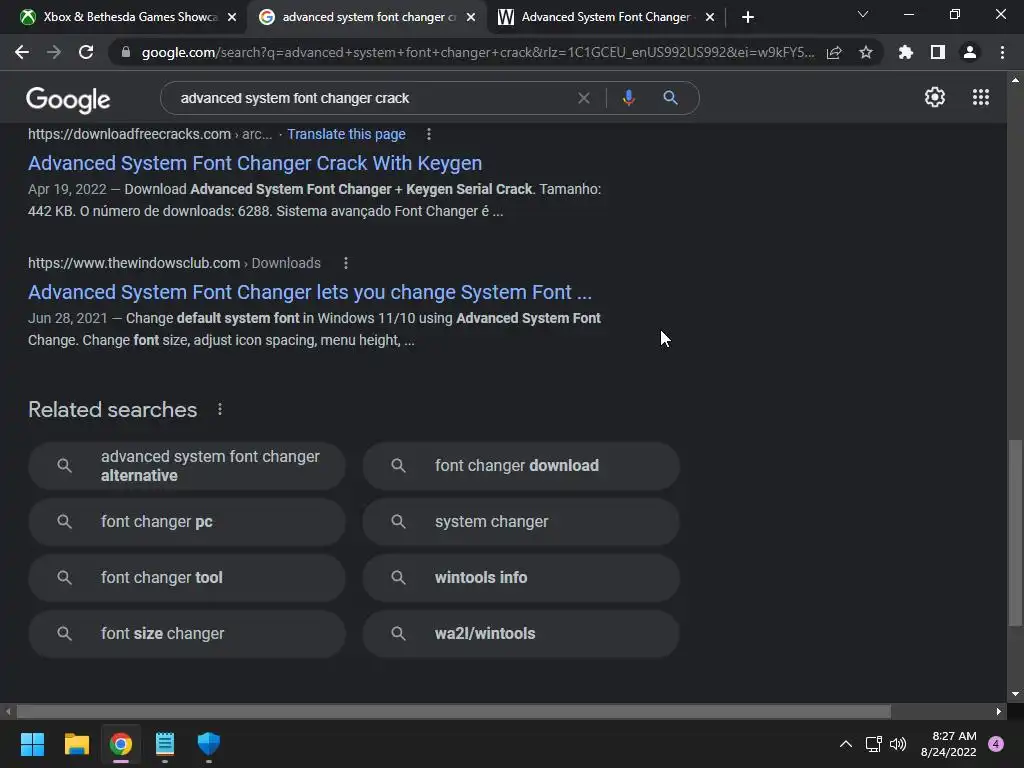Viewport: 1024px width, 768px height.
Task: Search related: system changer
Action: tap(521, 522)
